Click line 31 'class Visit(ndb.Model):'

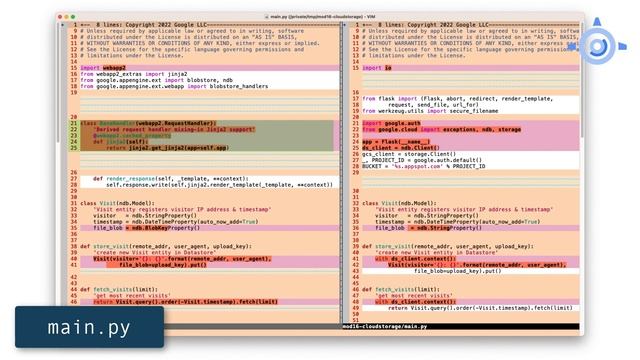tap(118, 203)
